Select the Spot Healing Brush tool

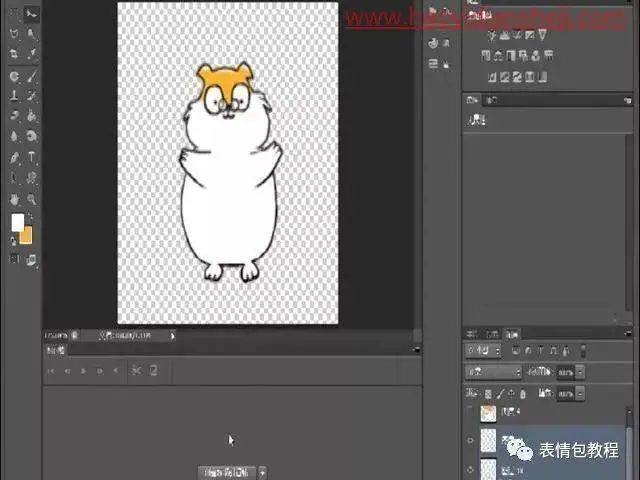point(14,76)
